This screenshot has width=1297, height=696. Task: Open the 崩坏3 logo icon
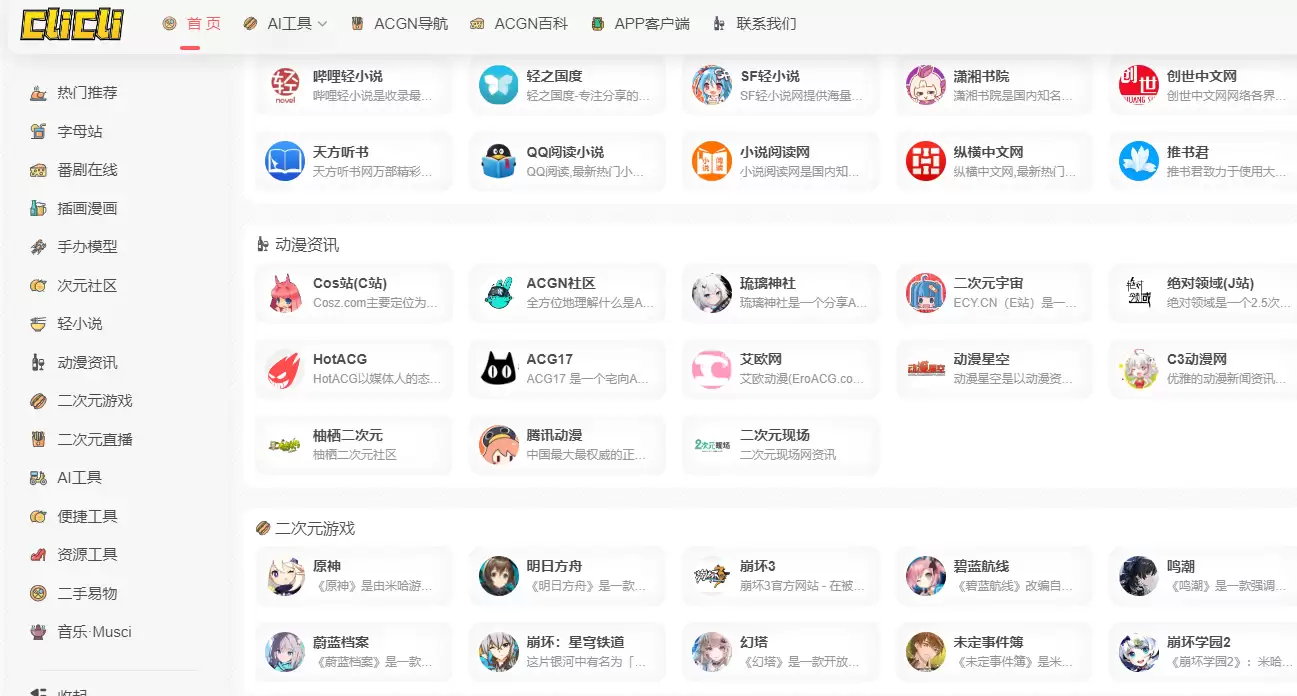[712, 576]
